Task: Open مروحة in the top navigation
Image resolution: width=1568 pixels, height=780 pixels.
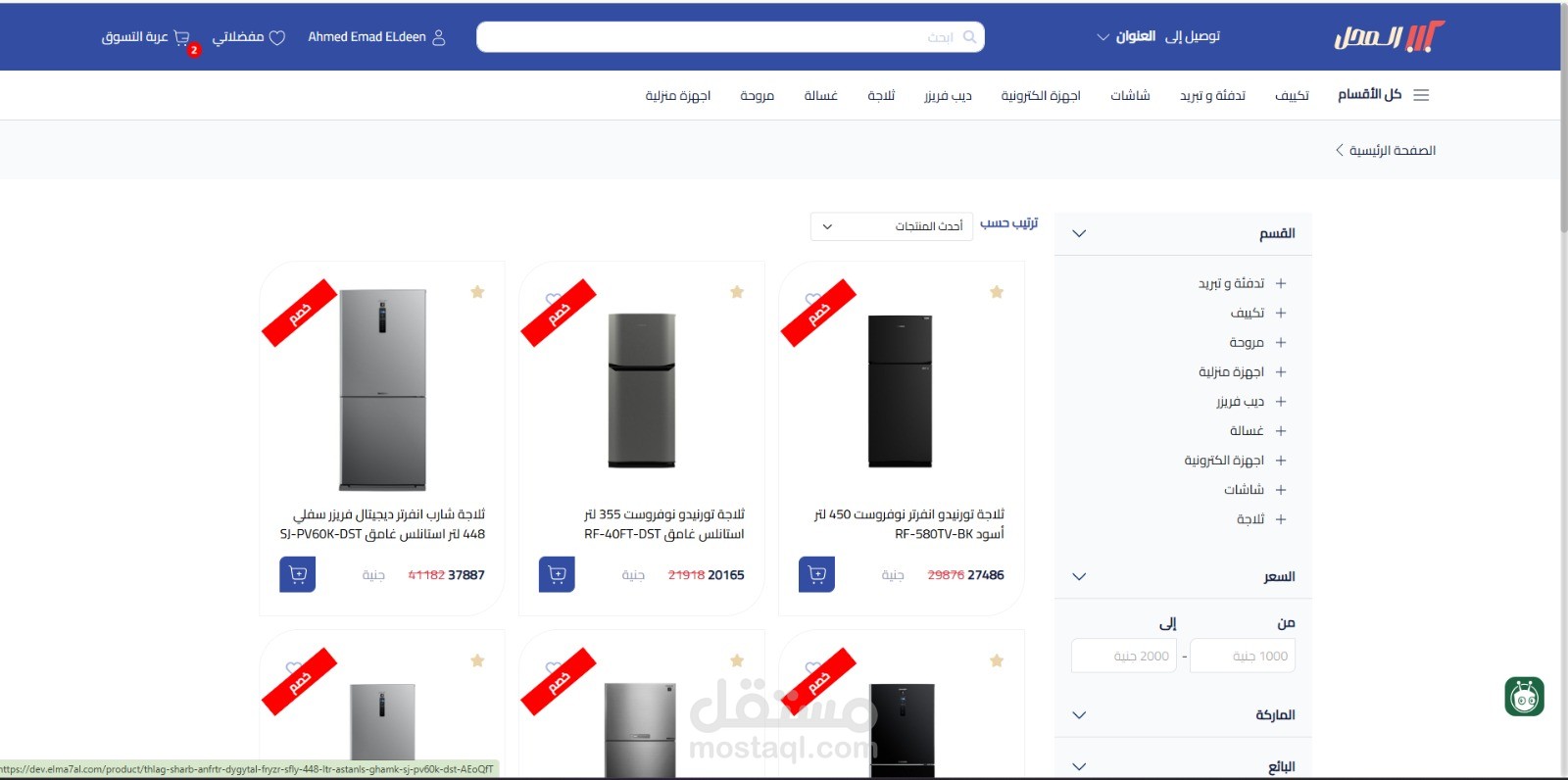Action: [757, 95]
